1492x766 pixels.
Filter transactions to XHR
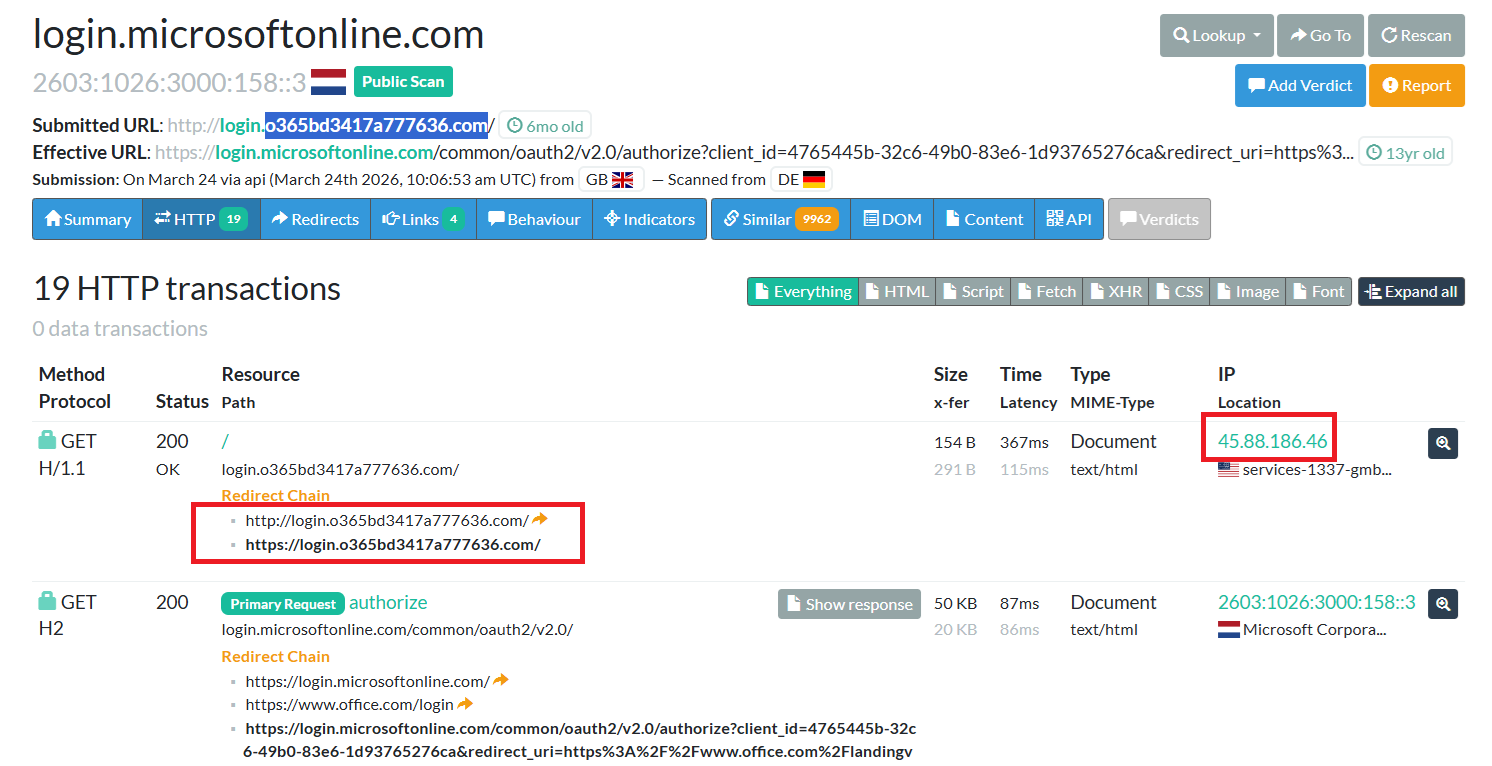(x=1116, y=291)
